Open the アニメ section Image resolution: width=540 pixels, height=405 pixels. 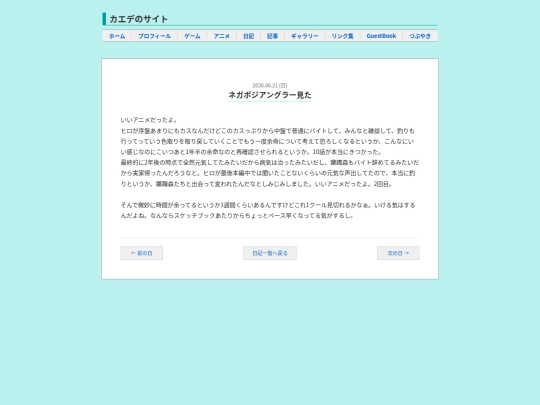222,36
